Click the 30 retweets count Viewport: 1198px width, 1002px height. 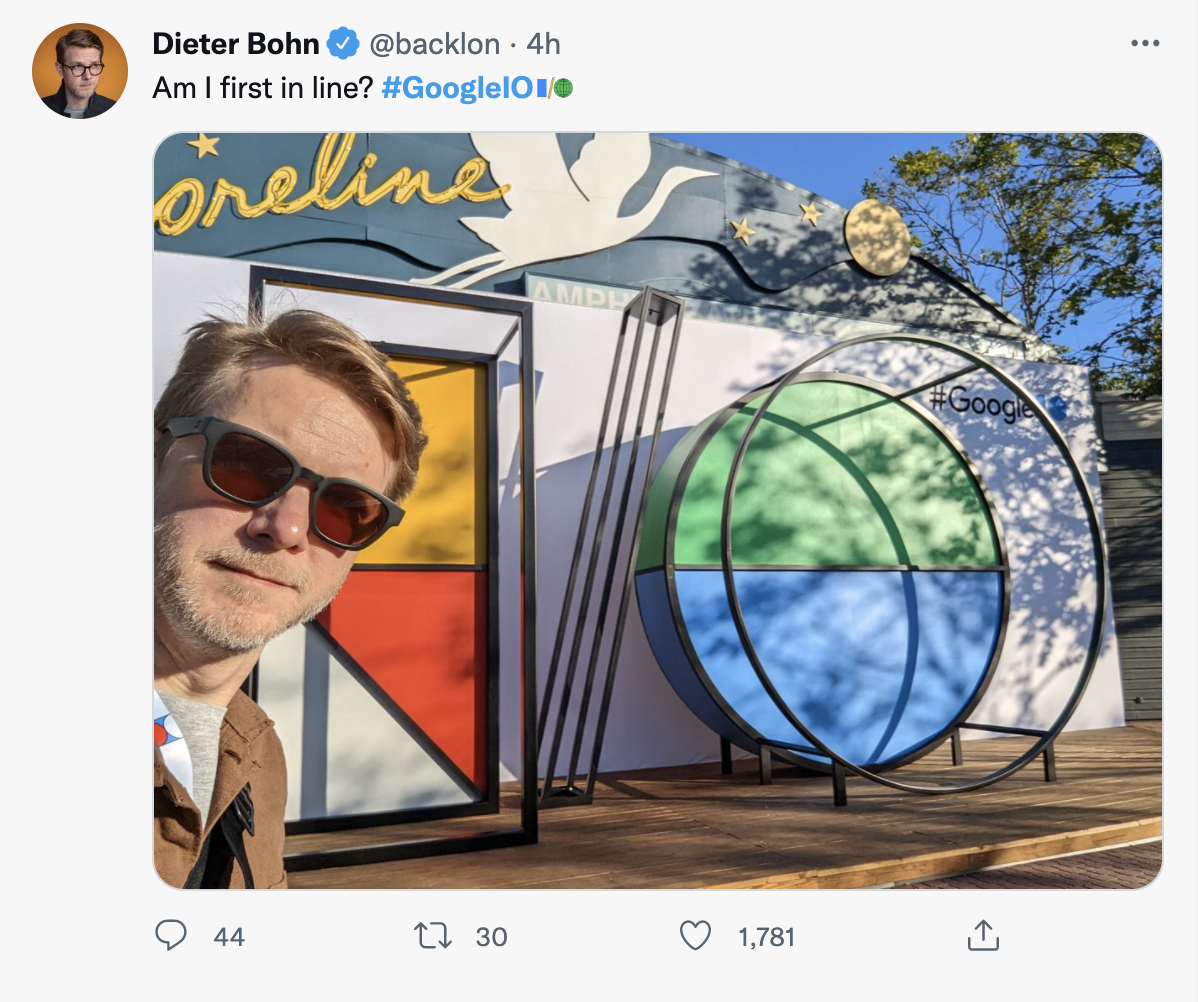click(491, 937)
